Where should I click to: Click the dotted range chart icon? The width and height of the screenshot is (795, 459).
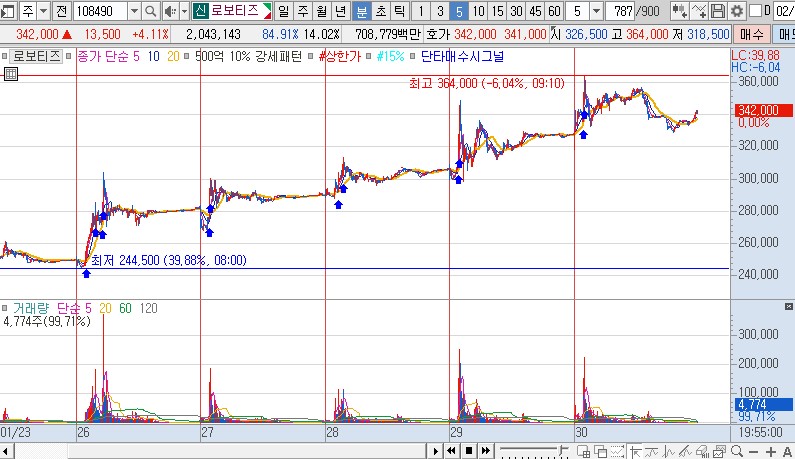[x=617, y=451]
